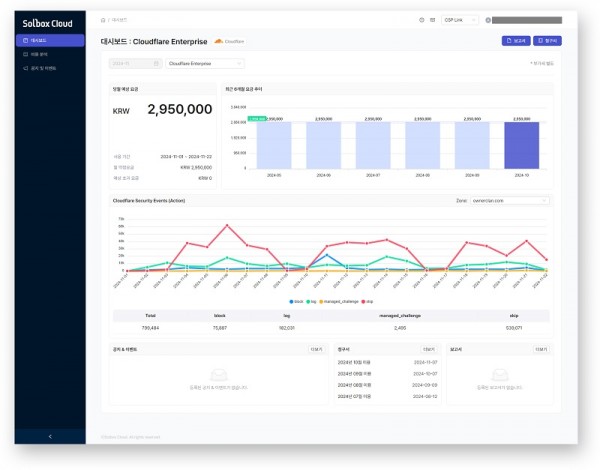Click the block column header in table
The height and width of the screenshot is (470, 600).
pos(220,316)
